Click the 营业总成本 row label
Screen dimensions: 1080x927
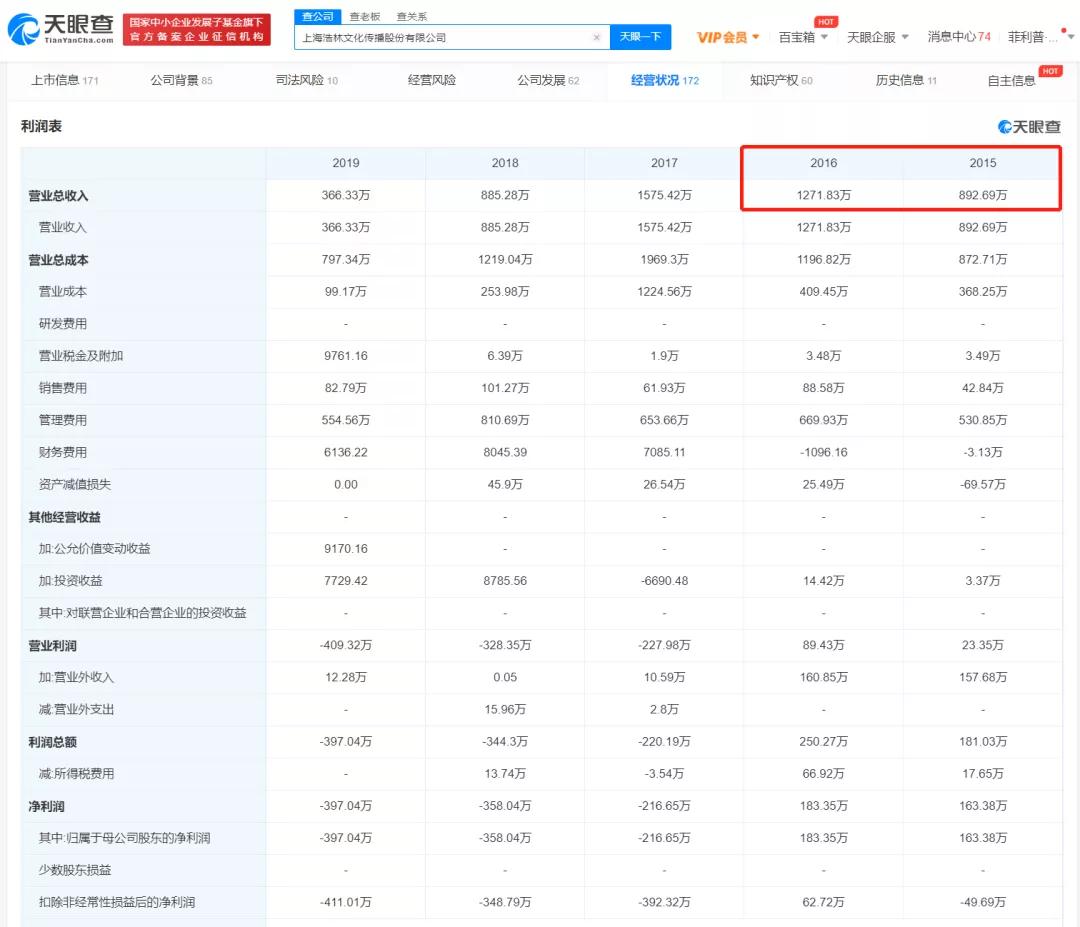tap(59, 260)
